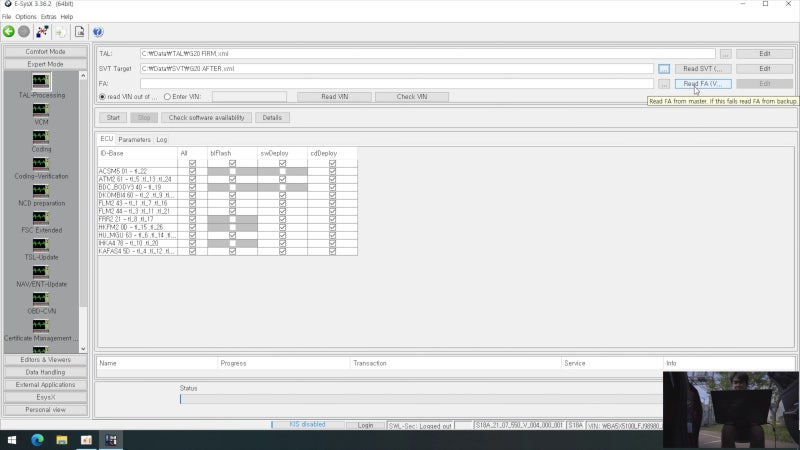Toggle blFlash checkbox for KAFAS4 row
This screenshot has width=800, height=450.
[x=232, y=251]
